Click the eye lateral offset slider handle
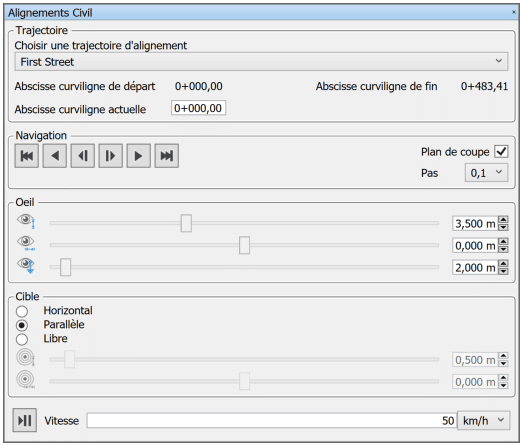 coord(244,245)
